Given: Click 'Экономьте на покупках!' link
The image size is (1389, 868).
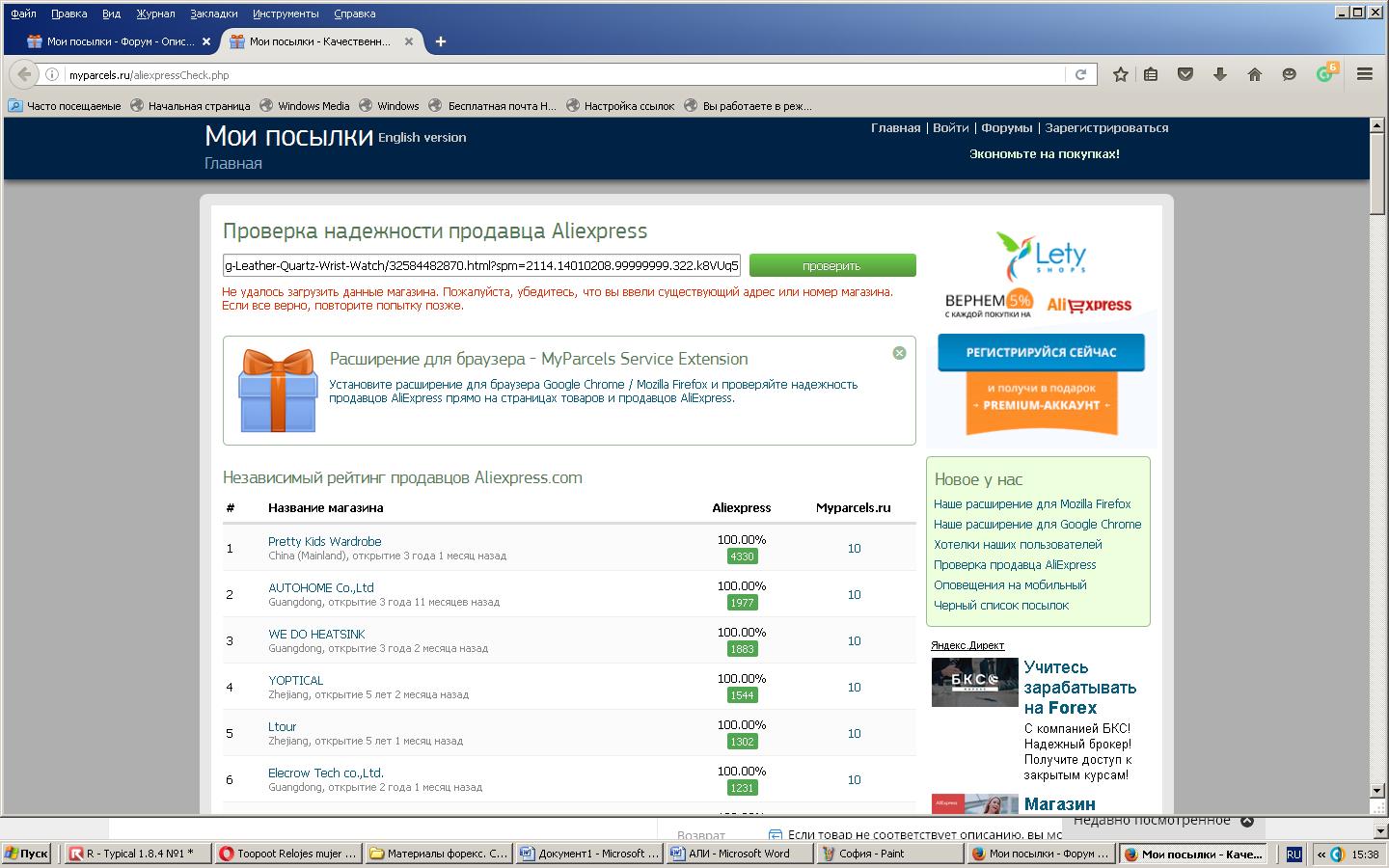Looking at the screenshot, I should coord(1045,153).
